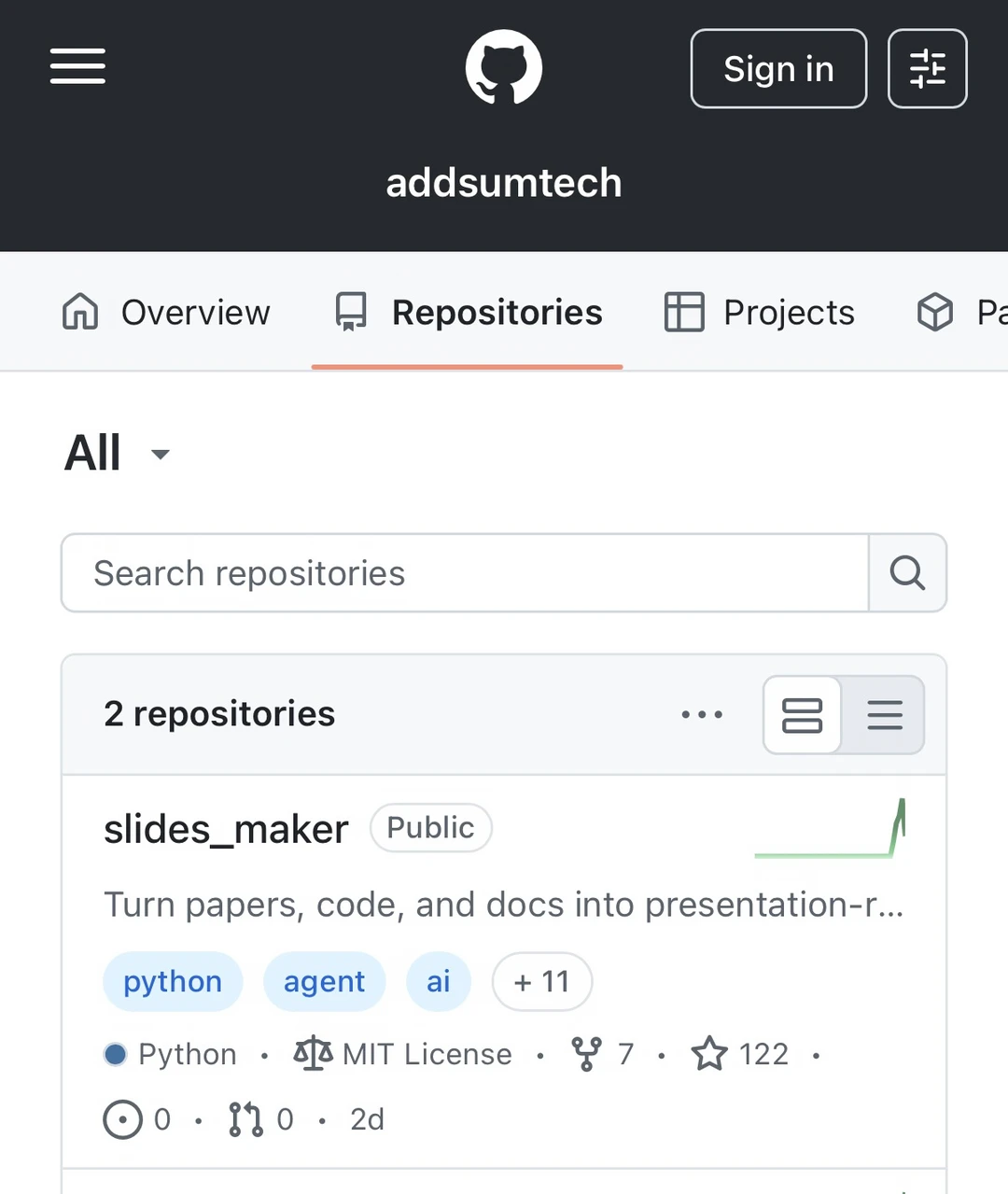Open the three-dot options menu
This screenshot has width=1008, height=1194.
pyautogui.click(x=702, y=715)
